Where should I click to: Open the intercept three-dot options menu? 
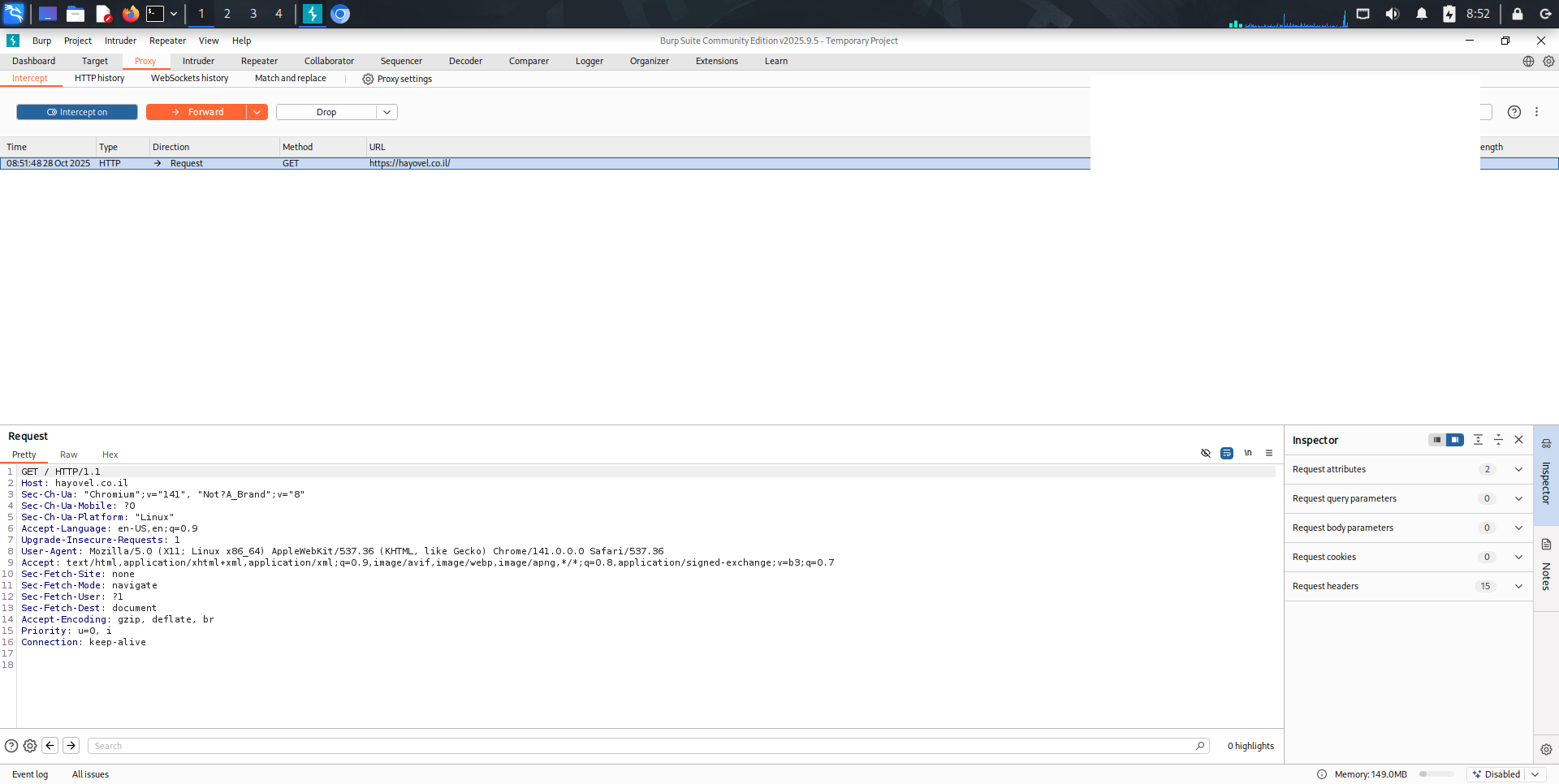pos(1536,112)
